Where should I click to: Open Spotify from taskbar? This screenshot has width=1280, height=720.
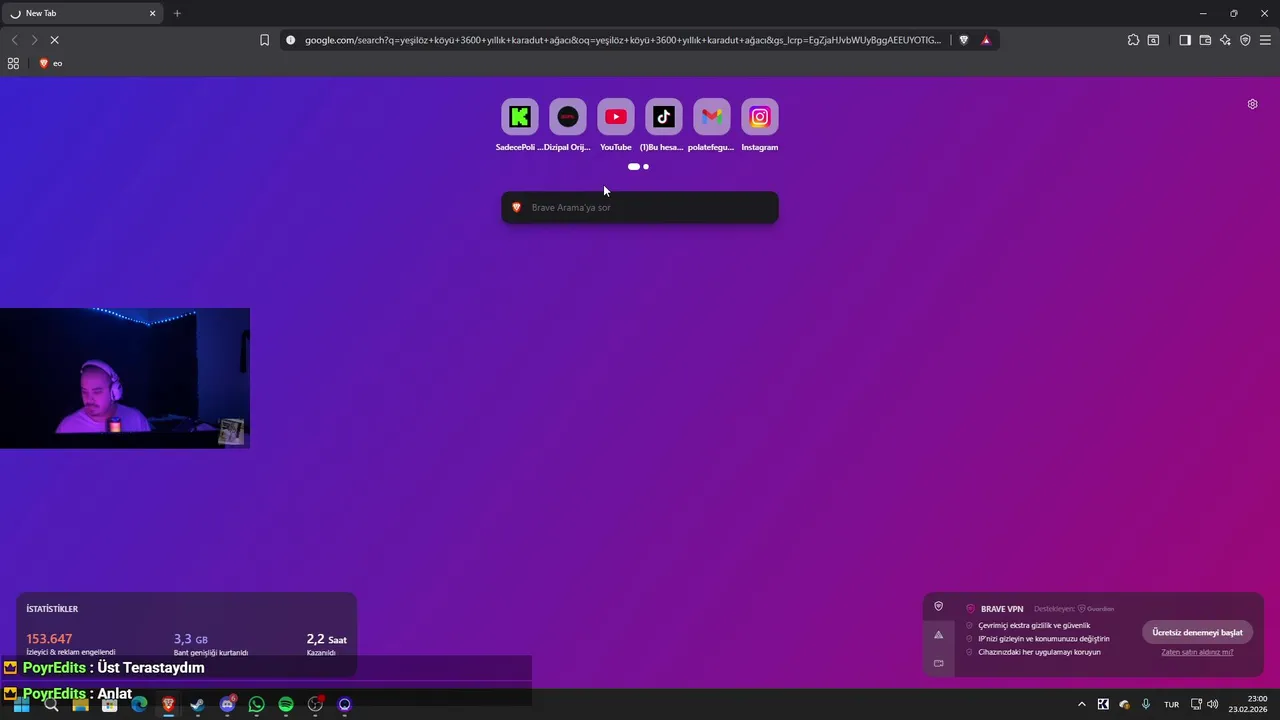coord(286,704)
